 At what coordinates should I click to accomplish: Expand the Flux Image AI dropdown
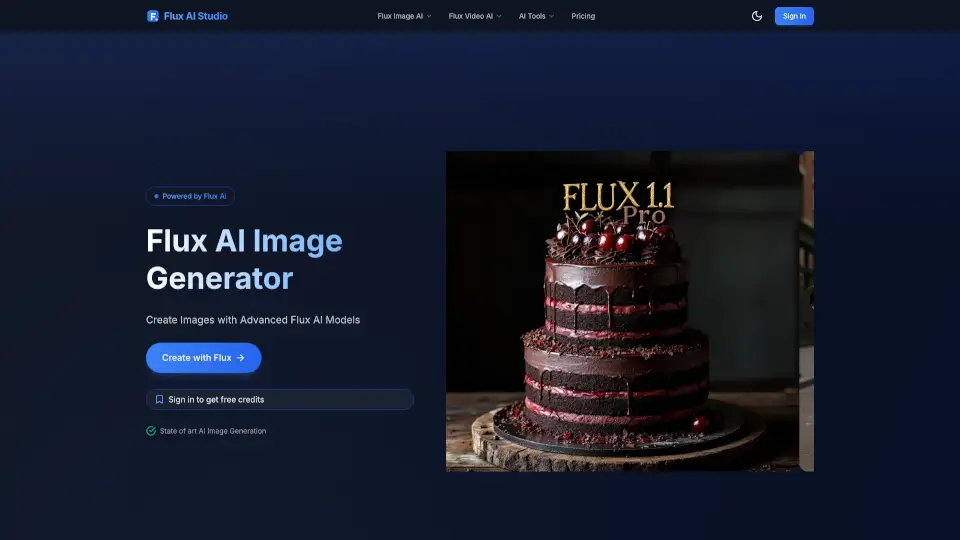[x=404, y=16]
